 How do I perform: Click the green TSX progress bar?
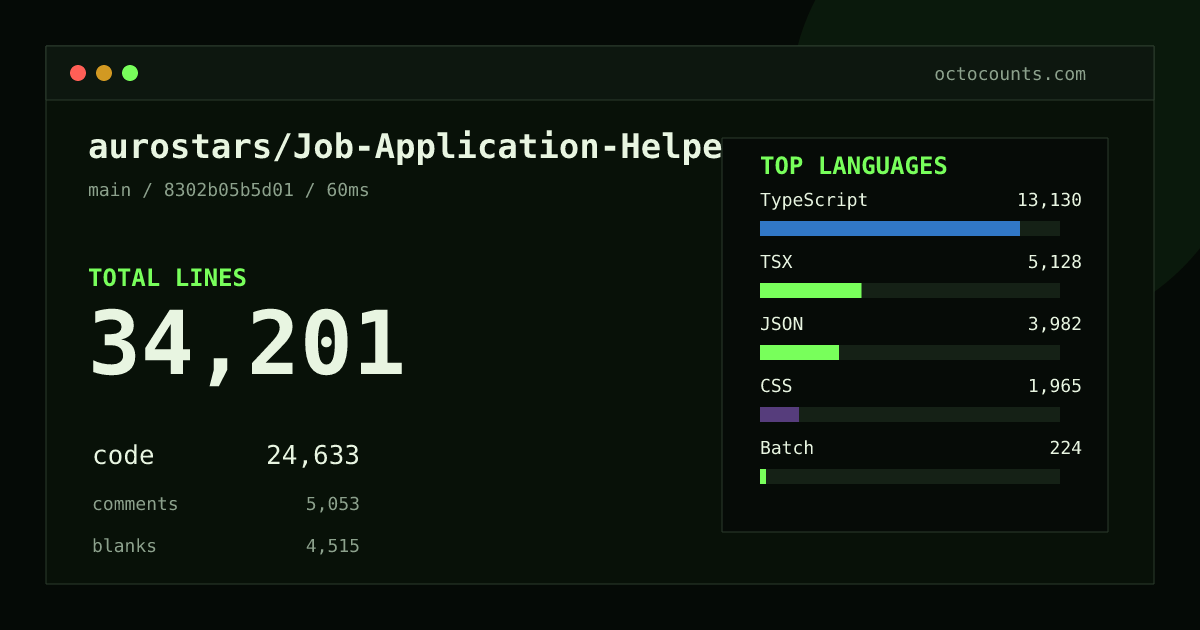810,290
